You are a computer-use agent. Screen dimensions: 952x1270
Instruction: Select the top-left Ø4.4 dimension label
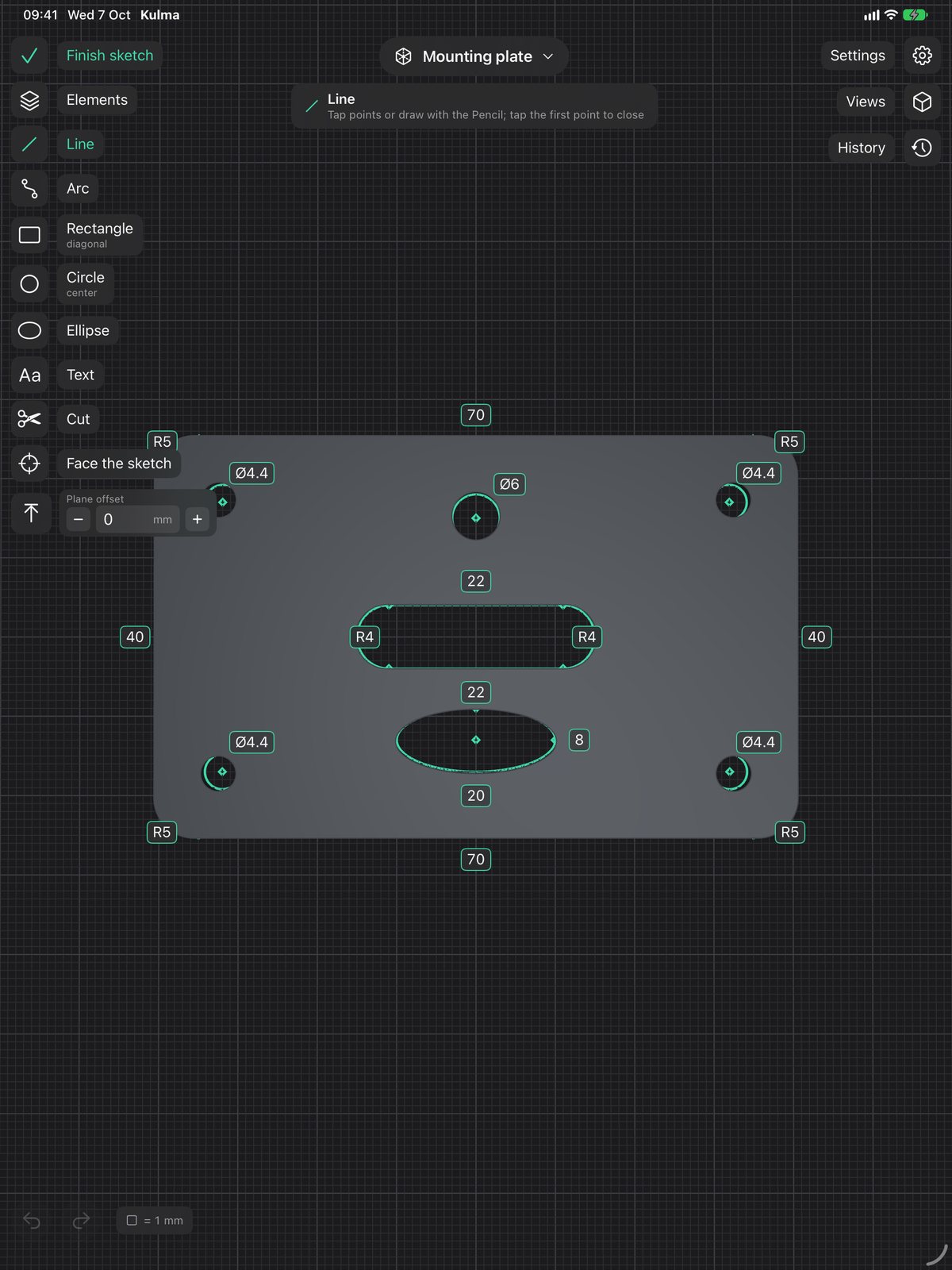[251, 473]
